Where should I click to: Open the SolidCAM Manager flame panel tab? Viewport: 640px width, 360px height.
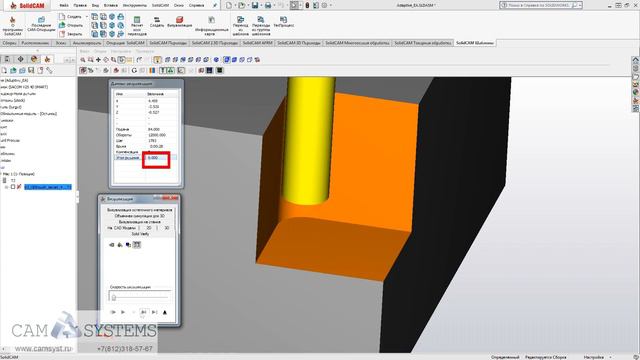[x=47, y=60]
